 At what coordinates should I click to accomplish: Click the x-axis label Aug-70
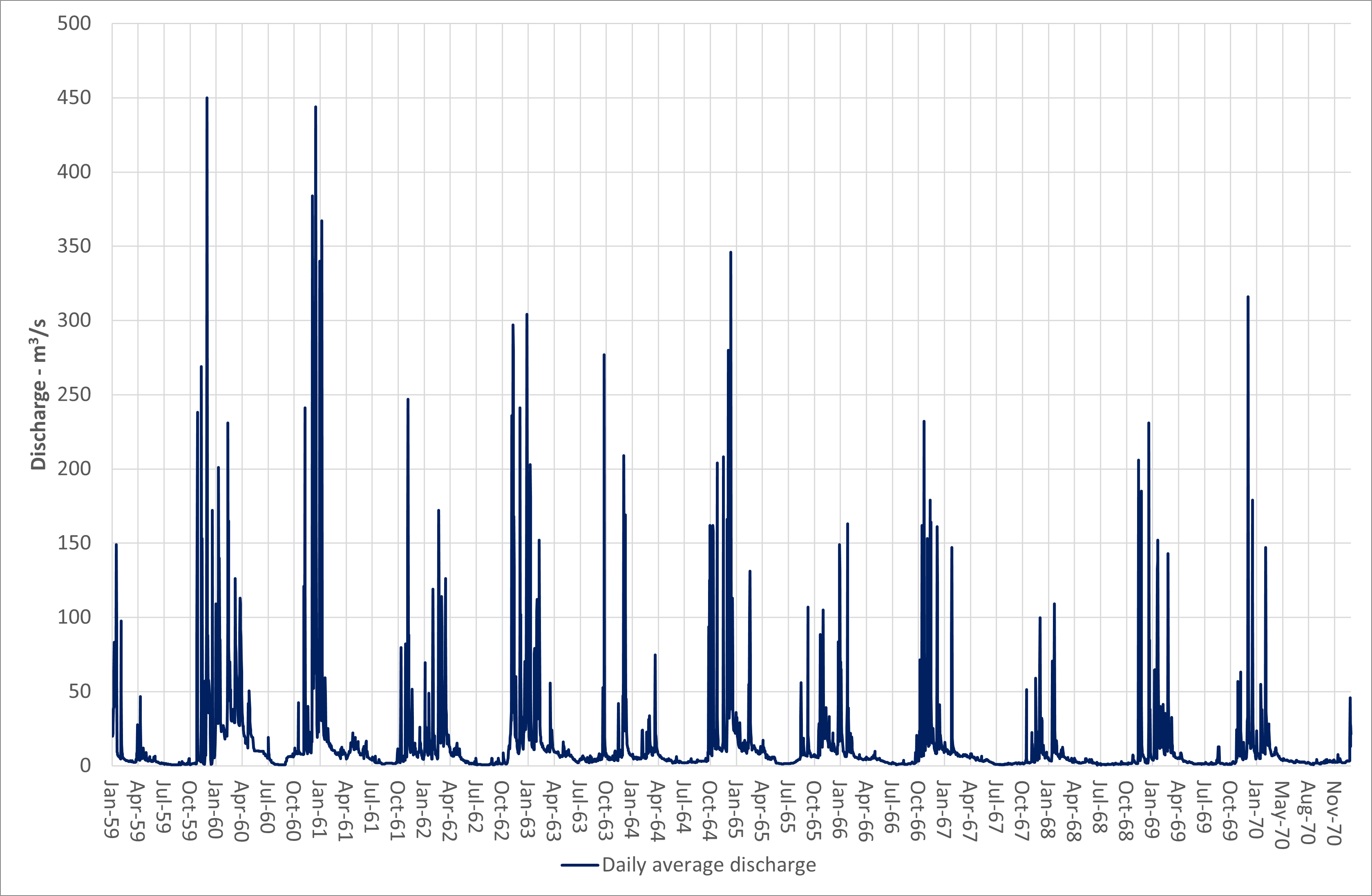[1307, 812]
